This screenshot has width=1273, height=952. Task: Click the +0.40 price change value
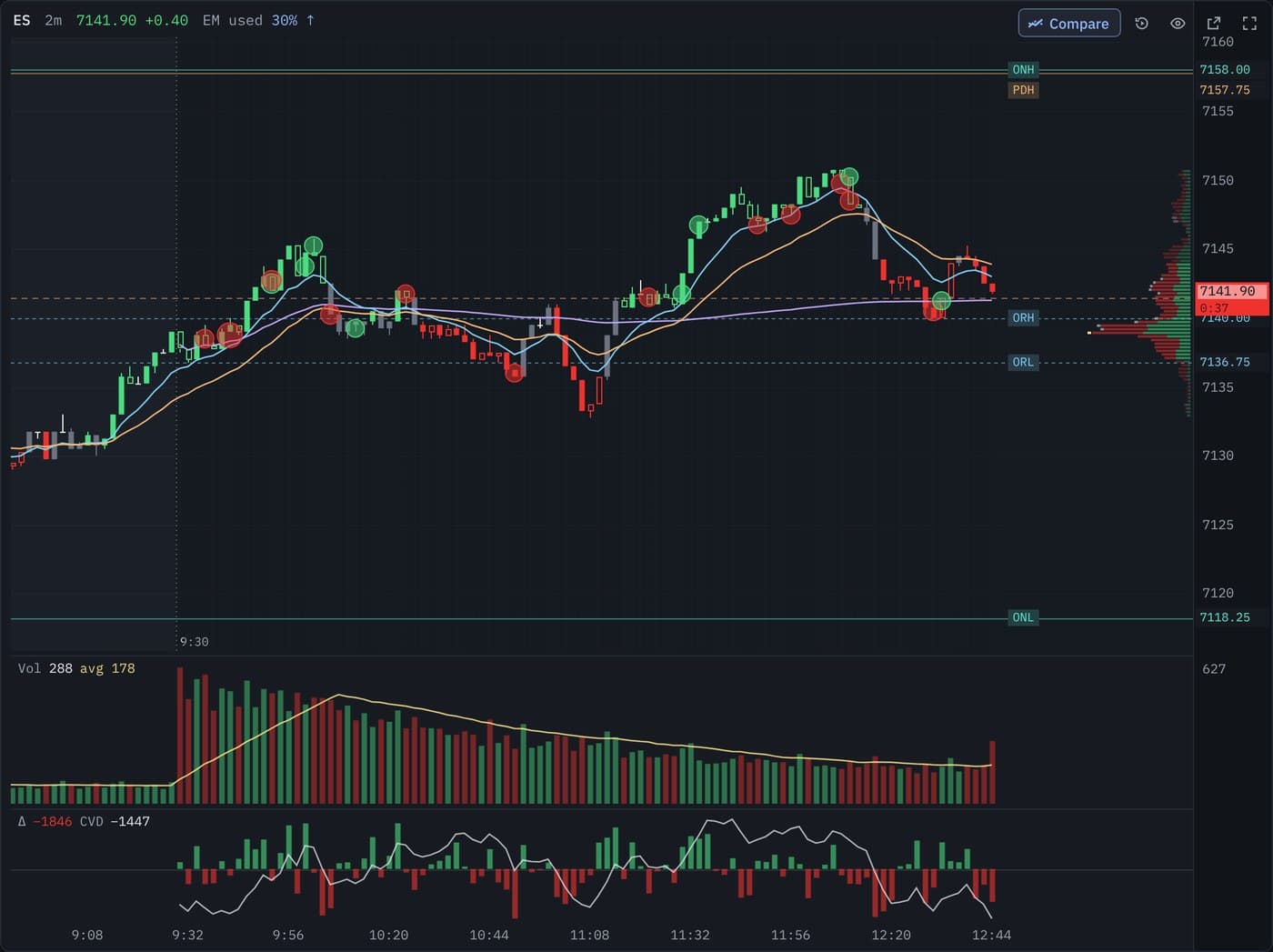tap(166, 20)
